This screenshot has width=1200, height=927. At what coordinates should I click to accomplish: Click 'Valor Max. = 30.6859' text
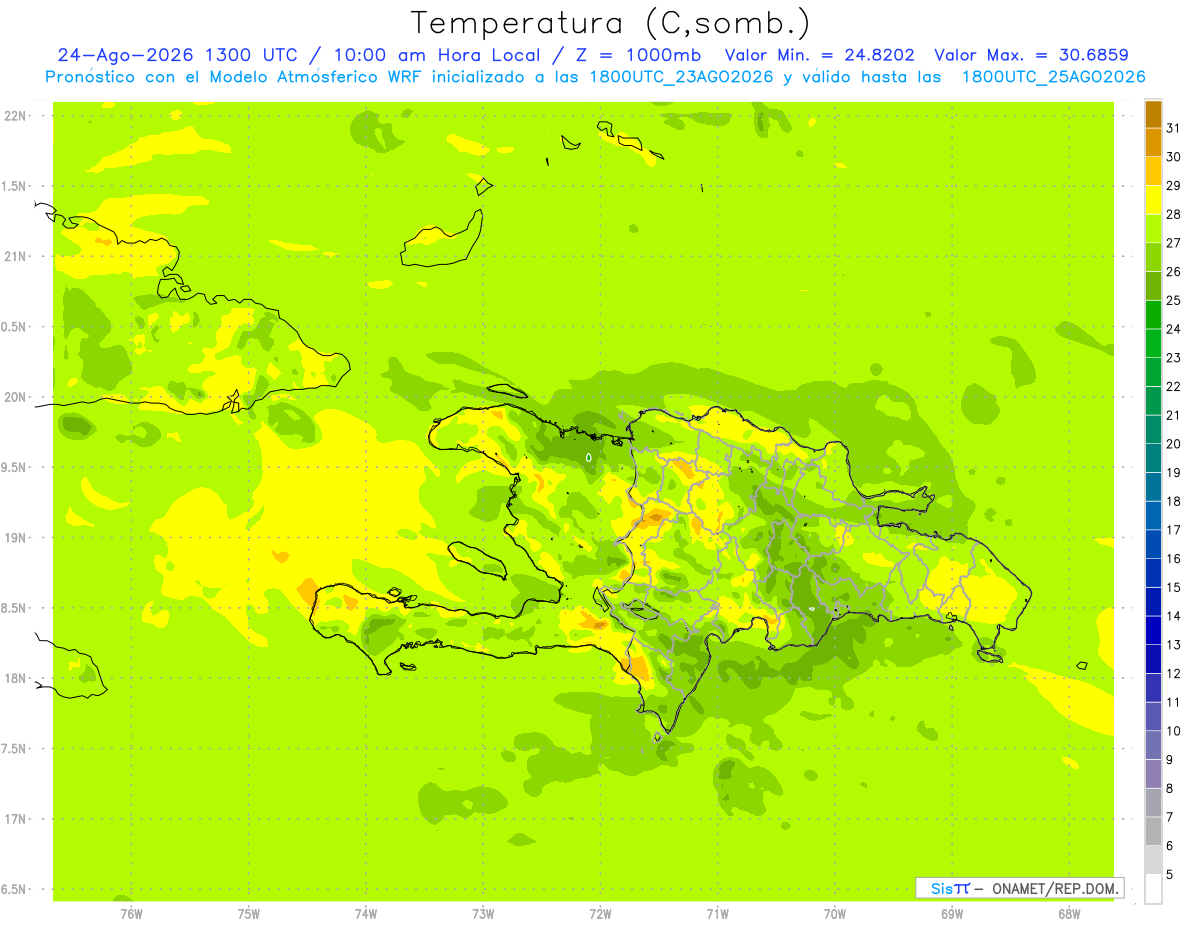click(x=1031, y=55)
